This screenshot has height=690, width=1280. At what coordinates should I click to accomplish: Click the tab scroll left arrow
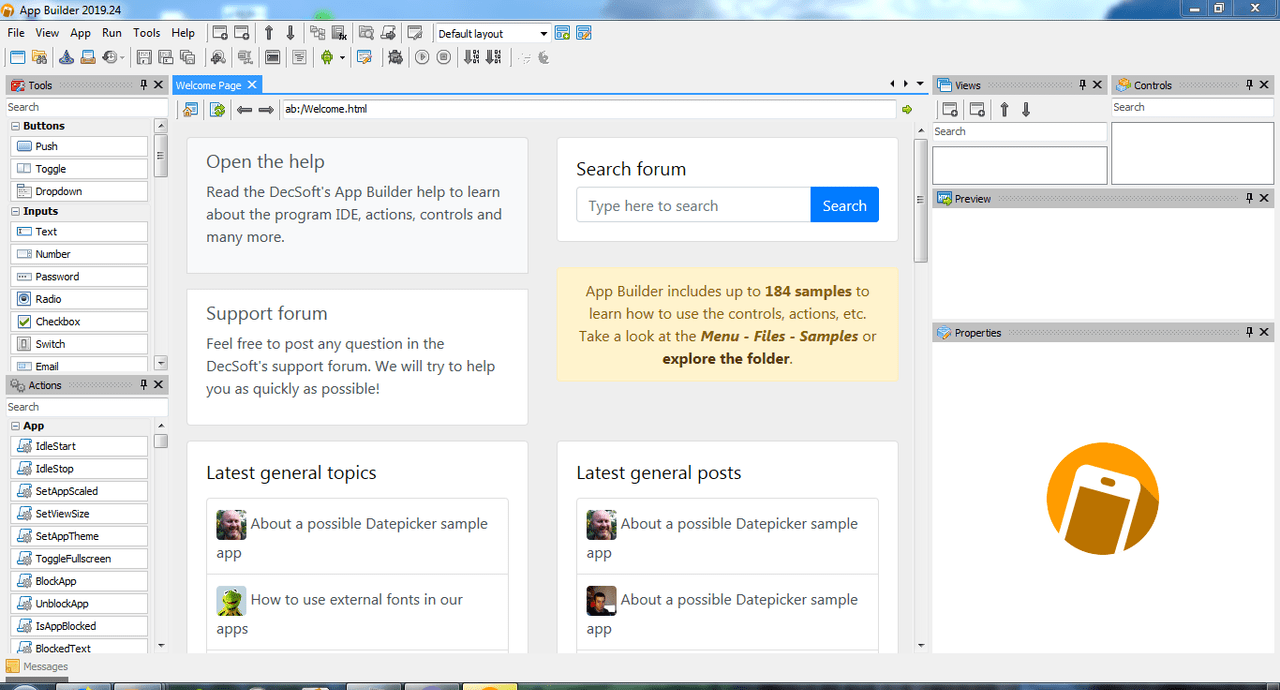(892, 84)
